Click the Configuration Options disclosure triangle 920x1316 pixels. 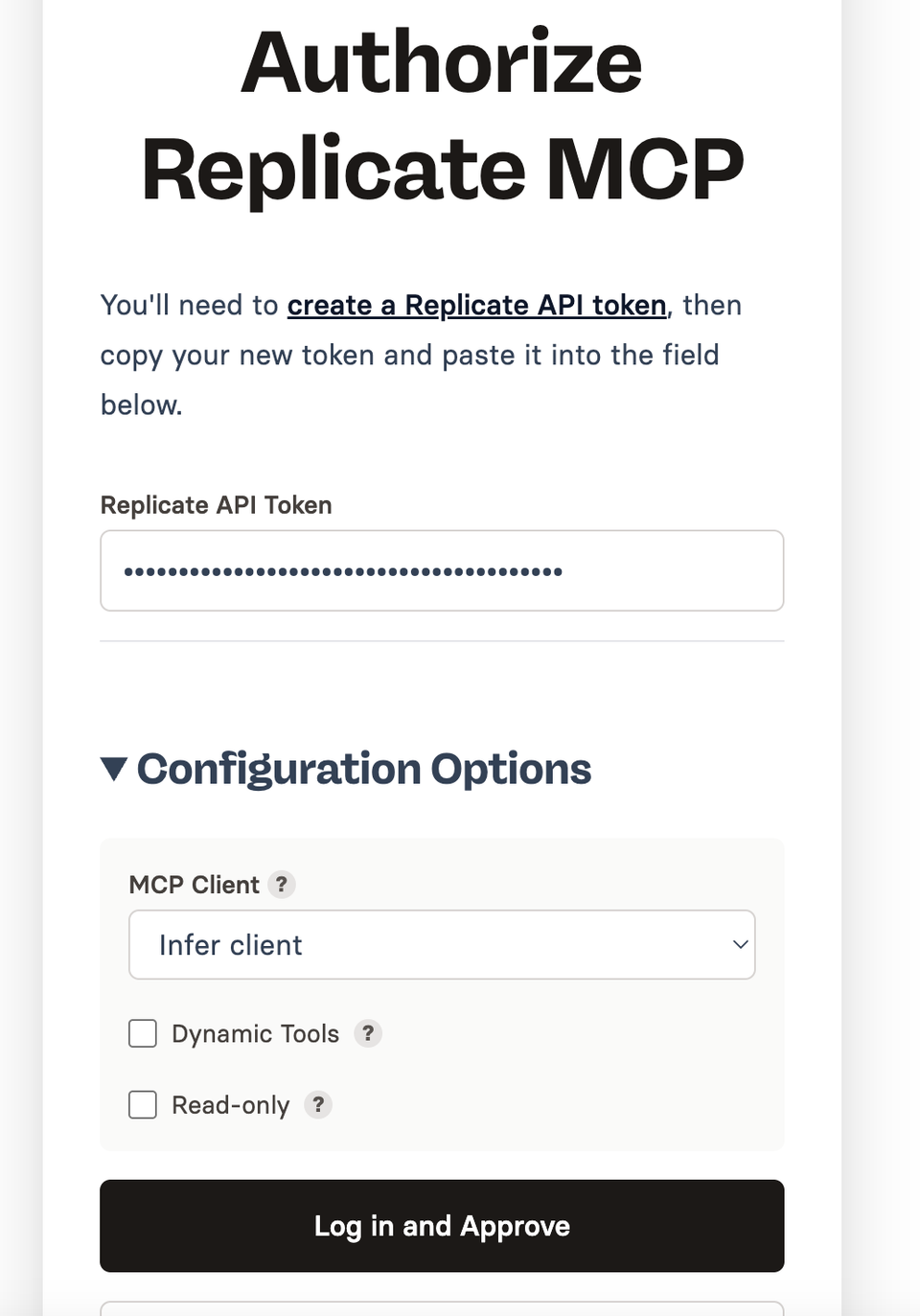pos(112,768)
